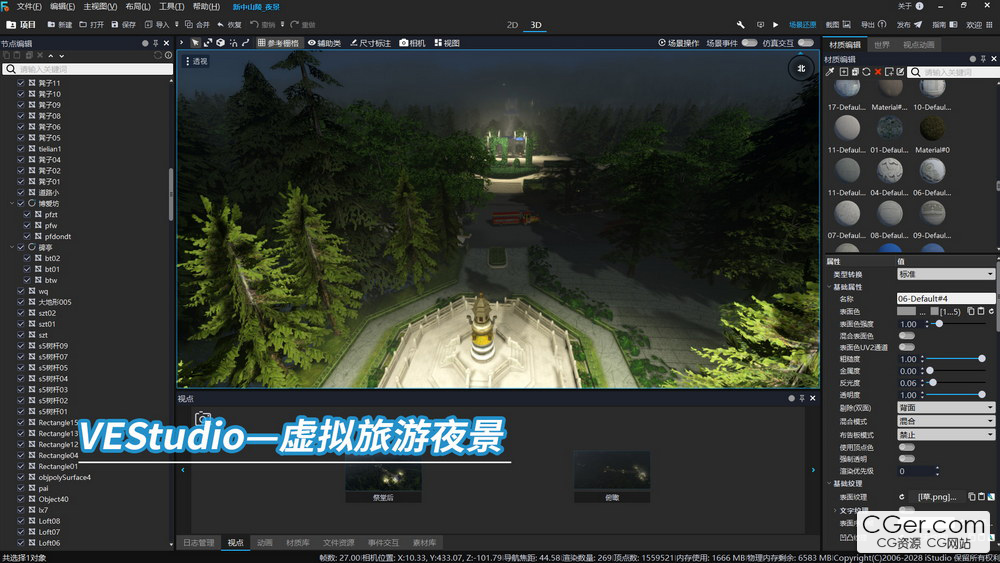Image resolution: width=1000 pixels, height=563 pixels.
Task: Click the 关于 (About) info icon
Action: 920,6
